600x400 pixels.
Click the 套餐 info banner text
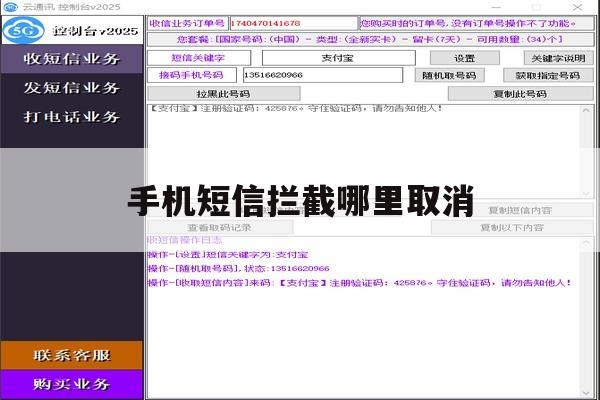click(x=370, y=39)
